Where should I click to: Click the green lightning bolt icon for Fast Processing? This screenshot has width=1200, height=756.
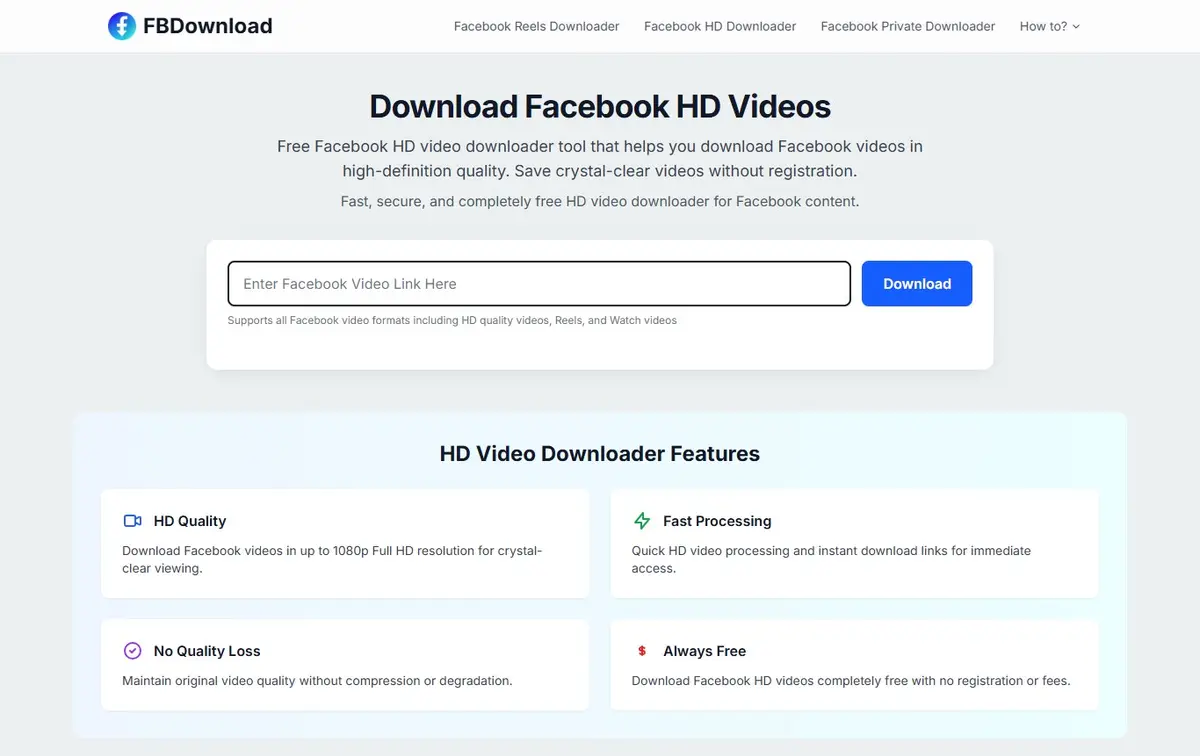coord(641,520)
